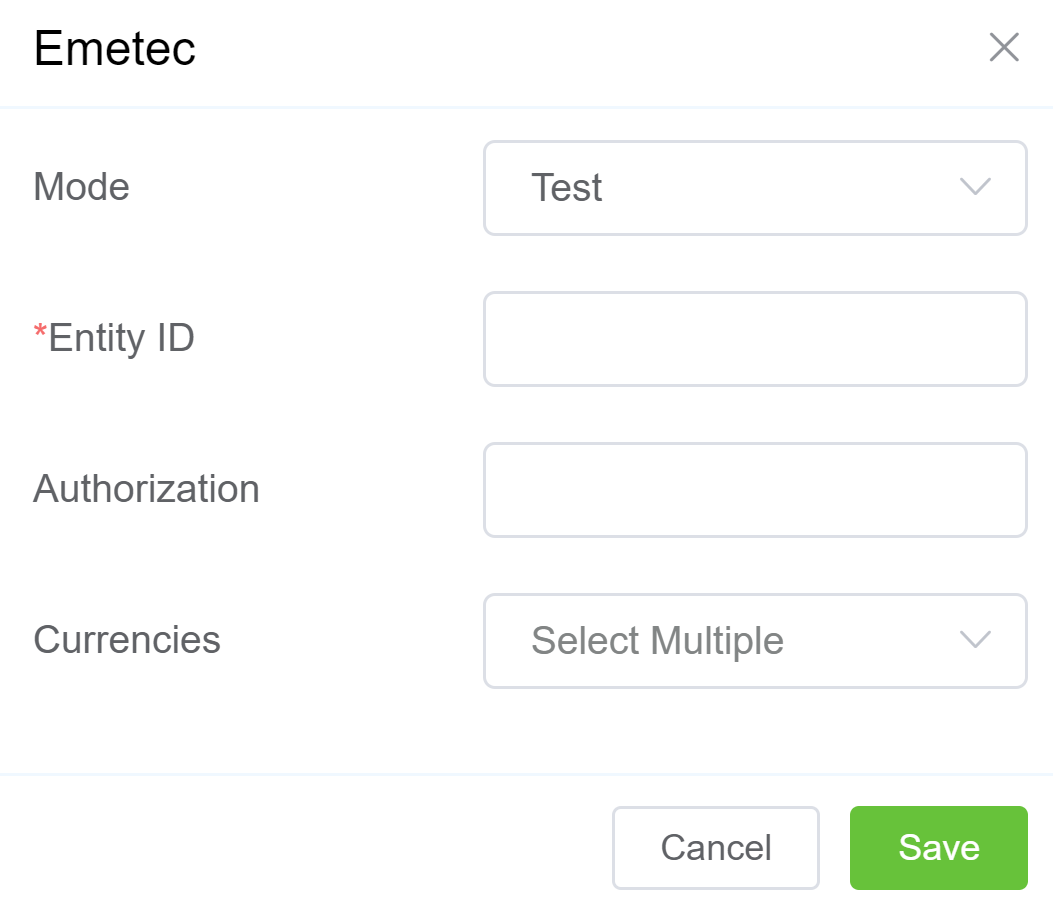The image size is (1053, 906).
Task: Click into the Authorization input box
Action: 754,490
